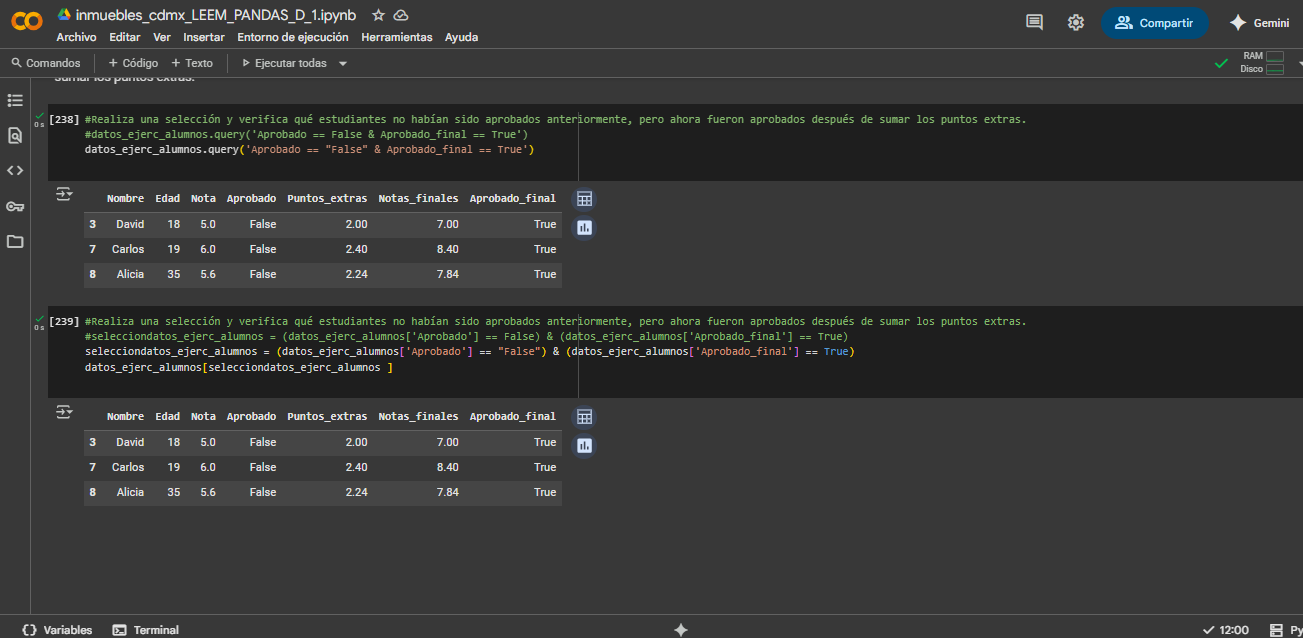
Task: Expand the dropdown arrow next to Ejecutar todas
Action: pos(343,63)
